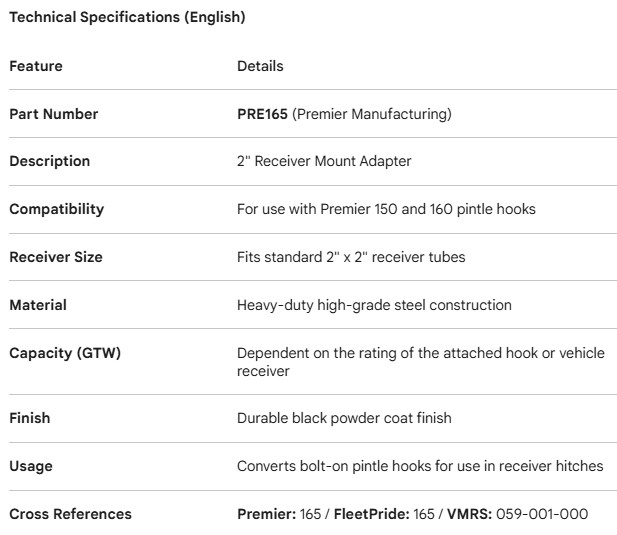Select the Compatibility row label
The width and height of the screenshot is (617, 535).
click(x=56, y=209)
